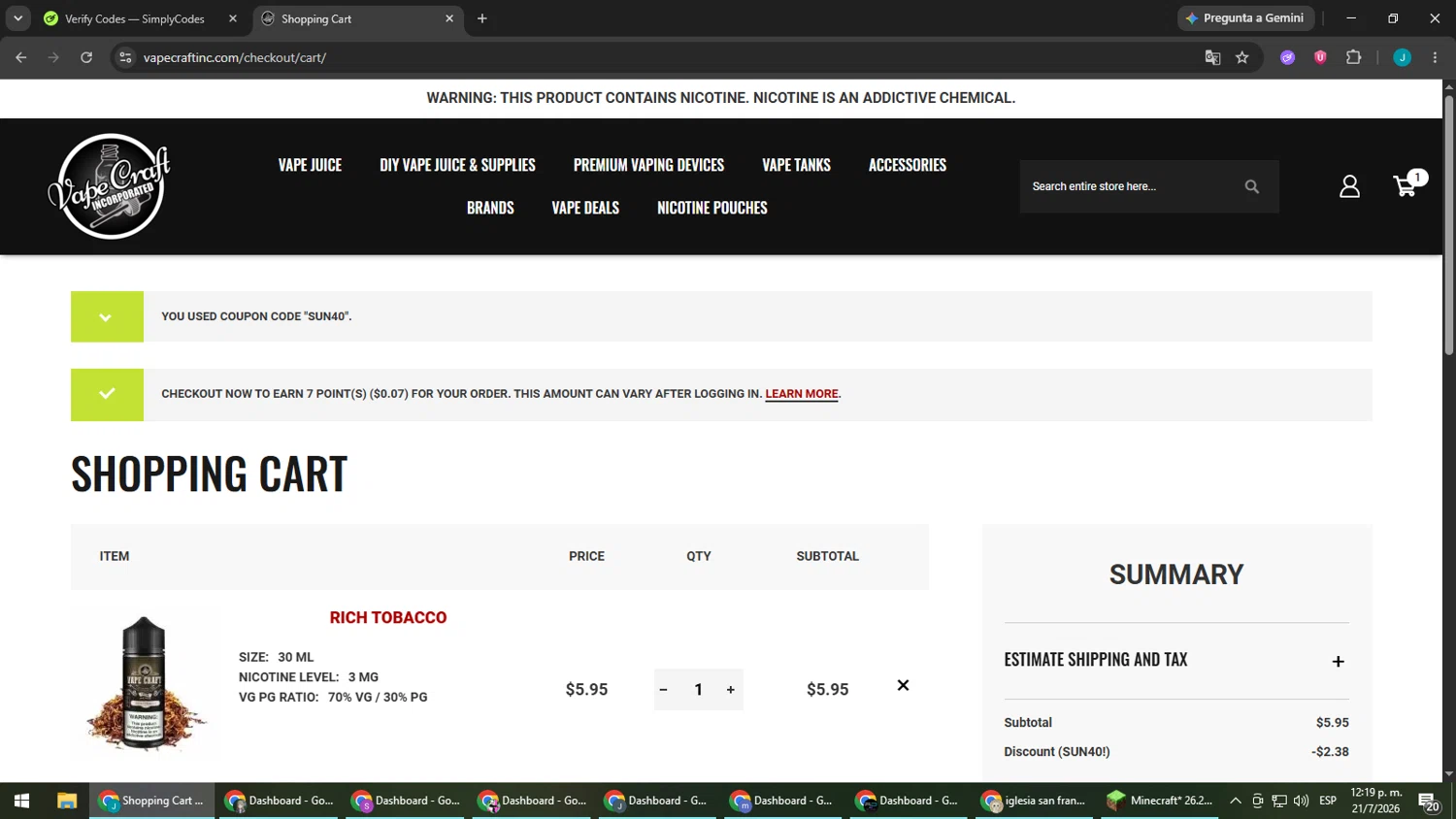Go back to the previous page

[x=21, y=57]
